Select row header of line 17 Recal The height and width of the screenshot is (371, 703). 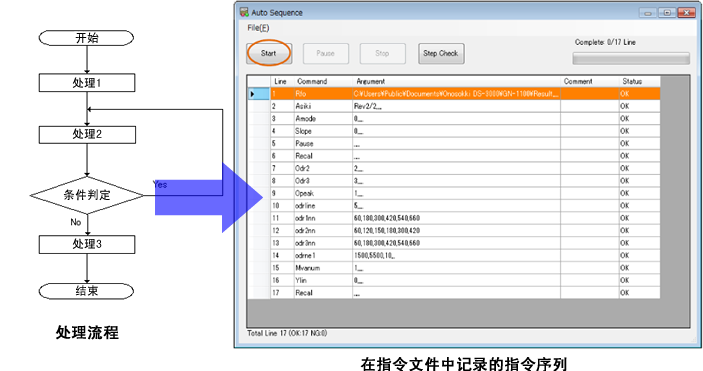click(x=259, y=292)
